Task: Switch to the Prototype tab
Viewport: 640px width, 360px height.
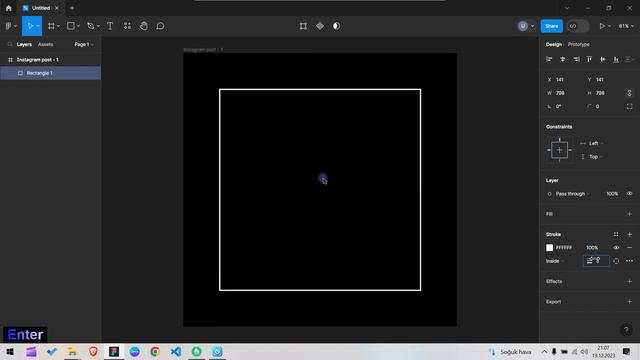Action: tap(579, 44)
